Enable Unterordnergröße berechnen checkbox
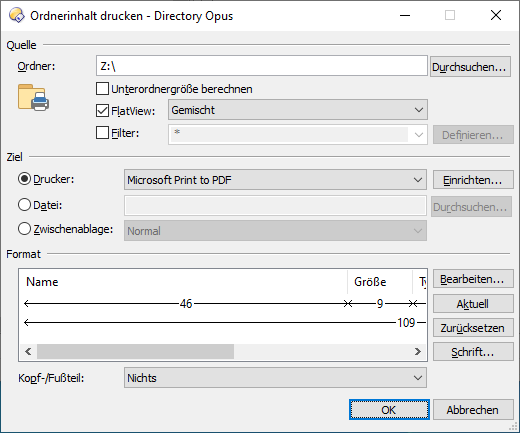520x433 pixels. coord(102,89)
